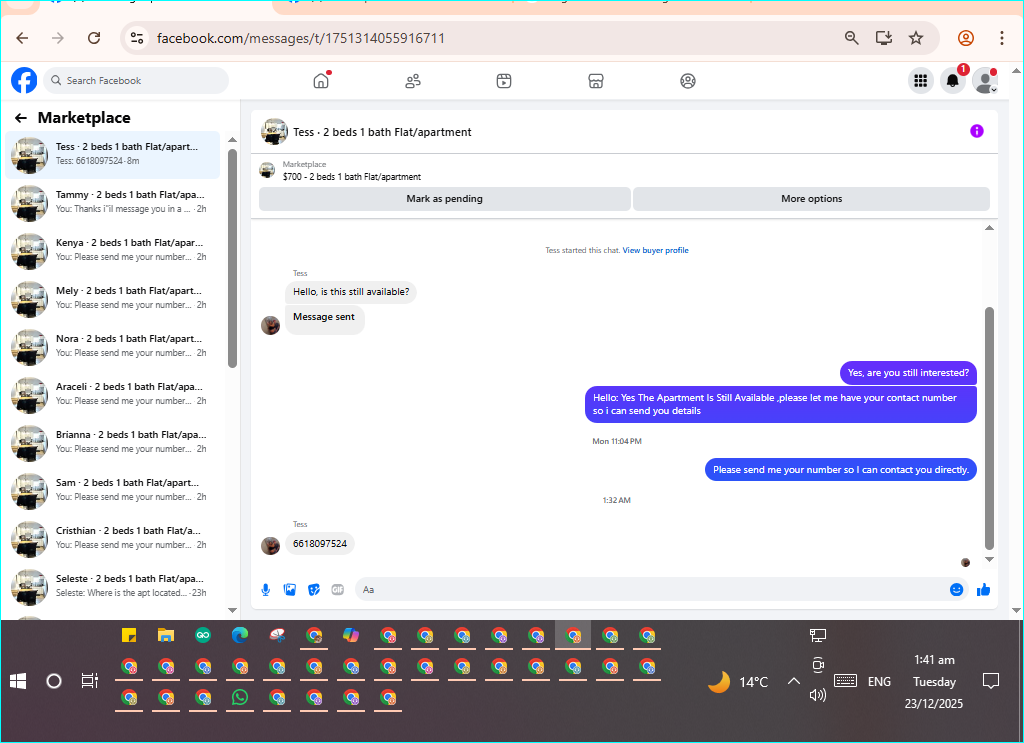Image resolution: width=1024 pixels, height=743 pixels.
Task: Click the sticker picker icon
Action: coord(314,590)
